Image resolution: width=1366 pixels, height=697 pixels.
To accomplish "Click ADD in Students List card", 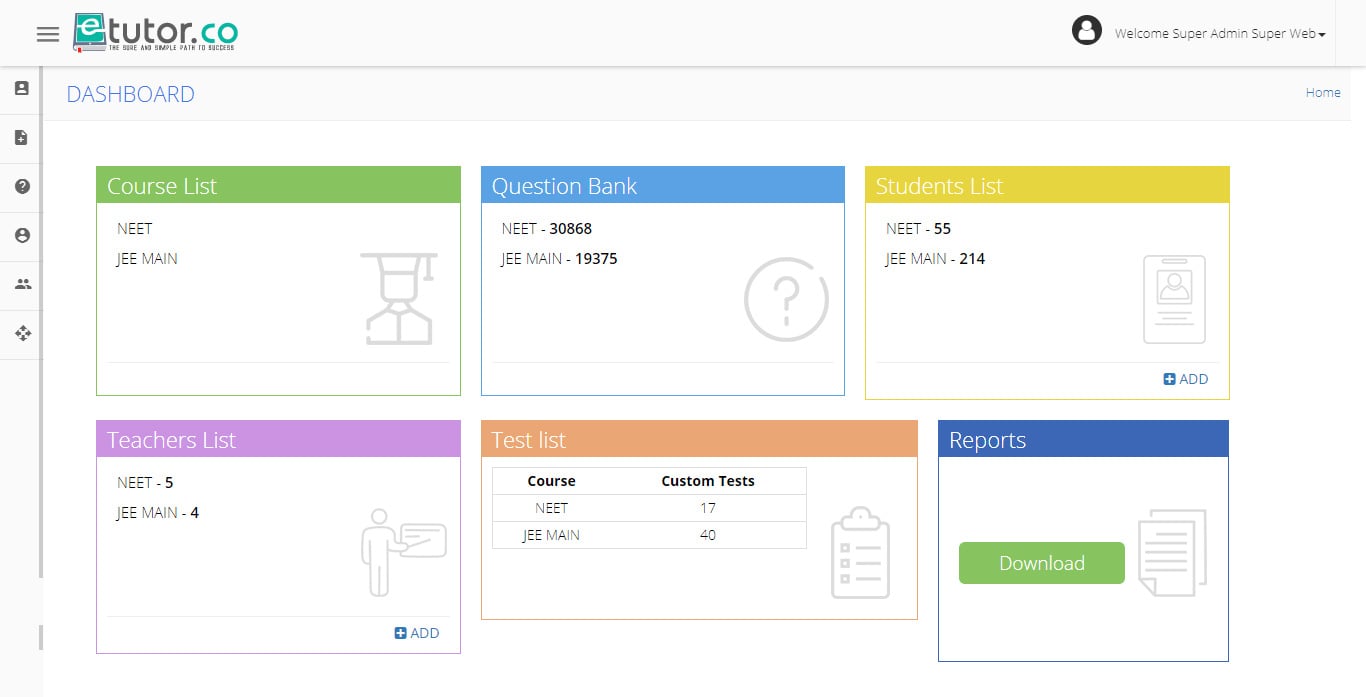I will point(1186,379).
